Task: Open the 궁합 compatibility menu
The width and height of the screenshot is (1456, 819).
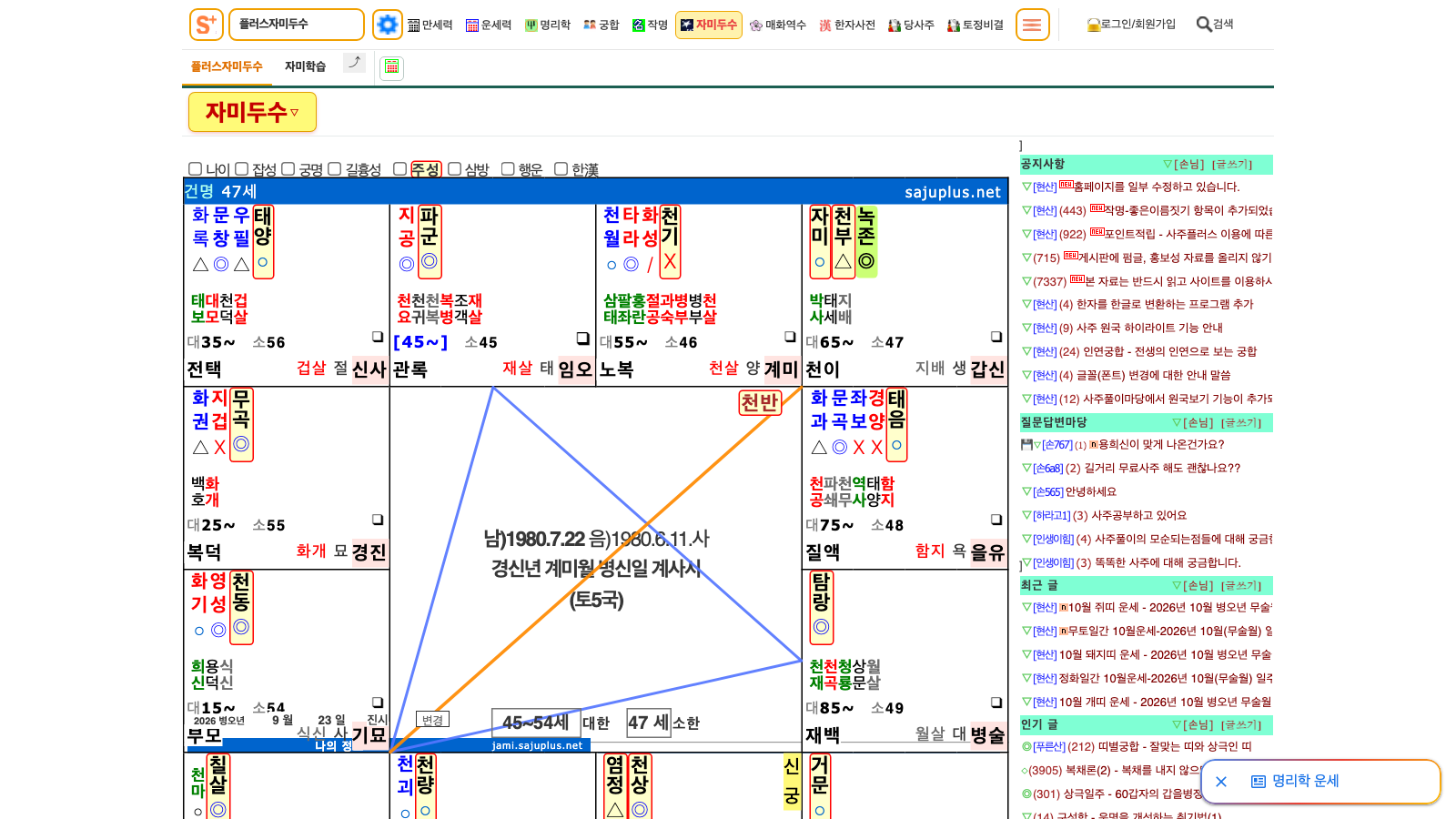Action: (602, 25)
